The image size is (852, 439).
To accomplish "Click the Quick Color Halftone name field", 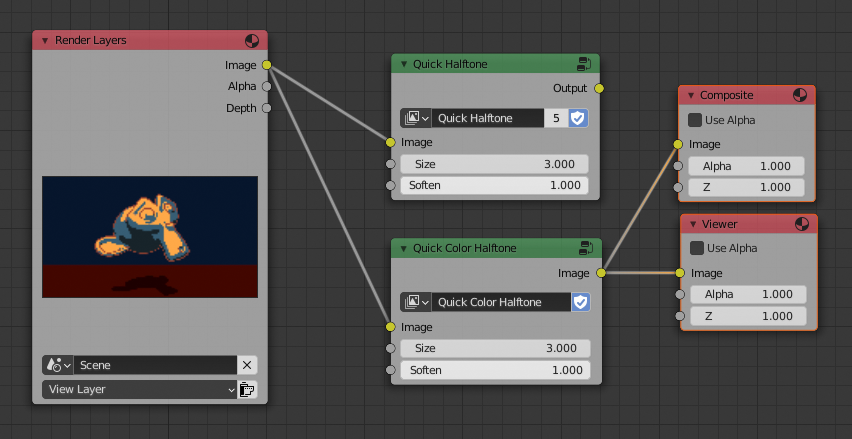I will point(502,302).
